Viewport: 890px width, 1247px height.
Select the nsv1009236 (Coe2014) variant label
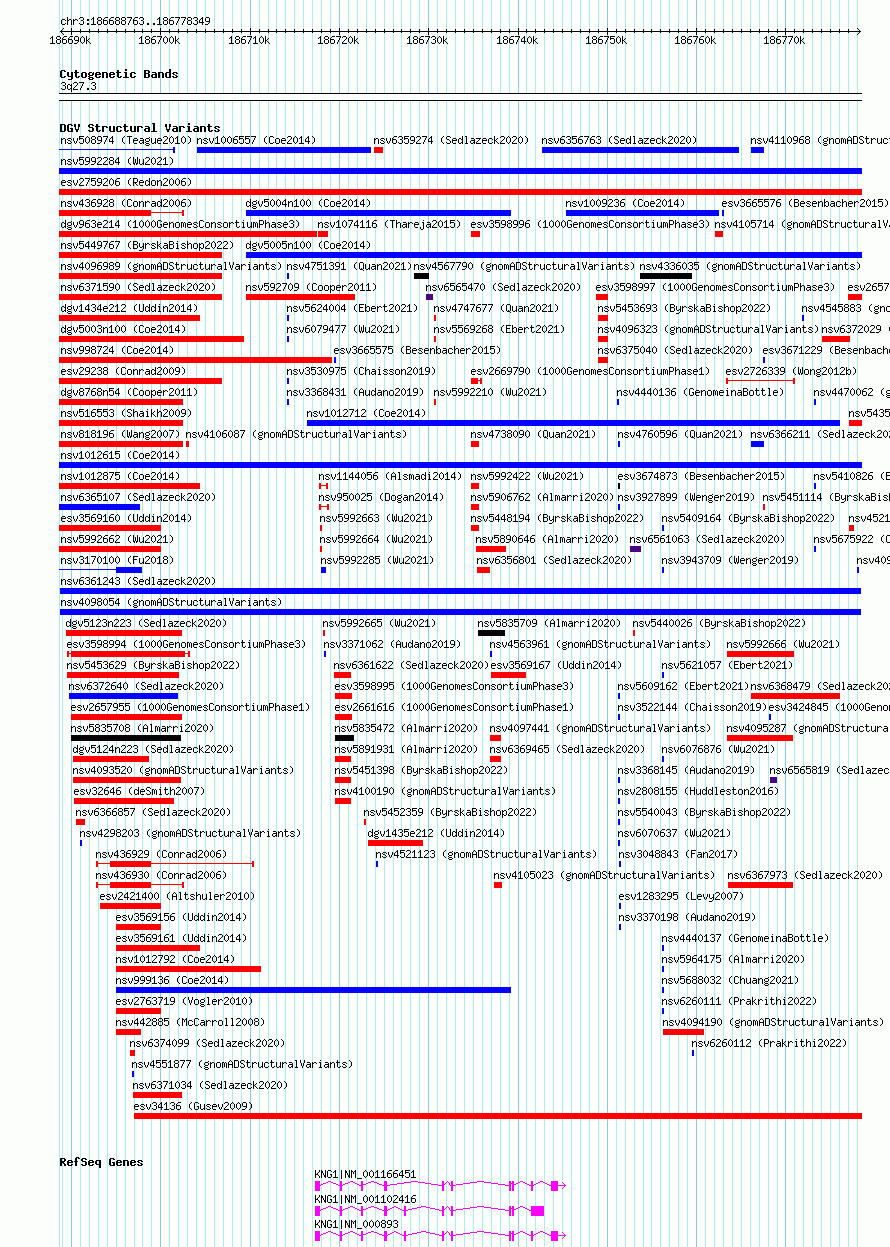coord(625,203)
